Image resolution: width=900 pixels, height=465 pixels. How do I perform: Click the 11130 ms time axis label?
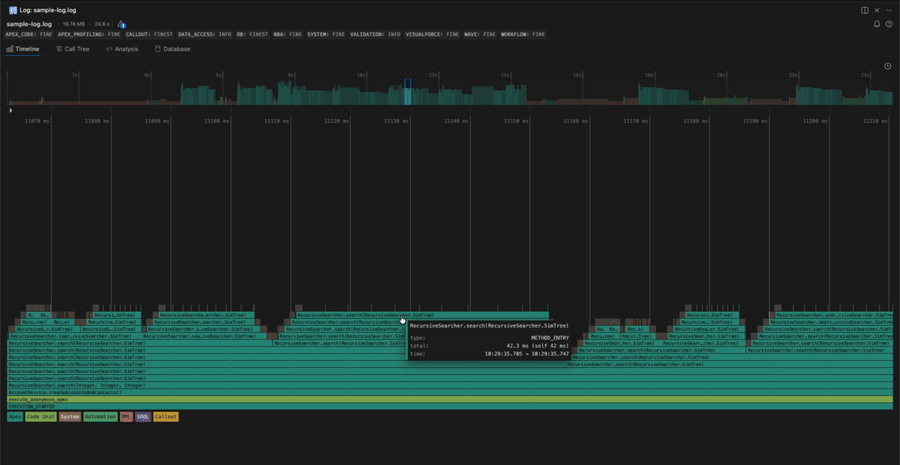click(x=397, y=121)
